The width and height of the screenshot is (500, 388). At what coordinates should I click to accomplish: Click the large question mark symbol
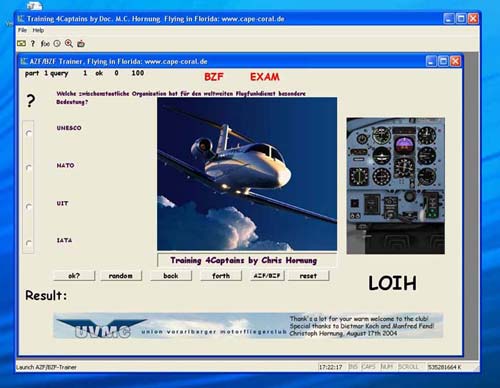[30, 101]
